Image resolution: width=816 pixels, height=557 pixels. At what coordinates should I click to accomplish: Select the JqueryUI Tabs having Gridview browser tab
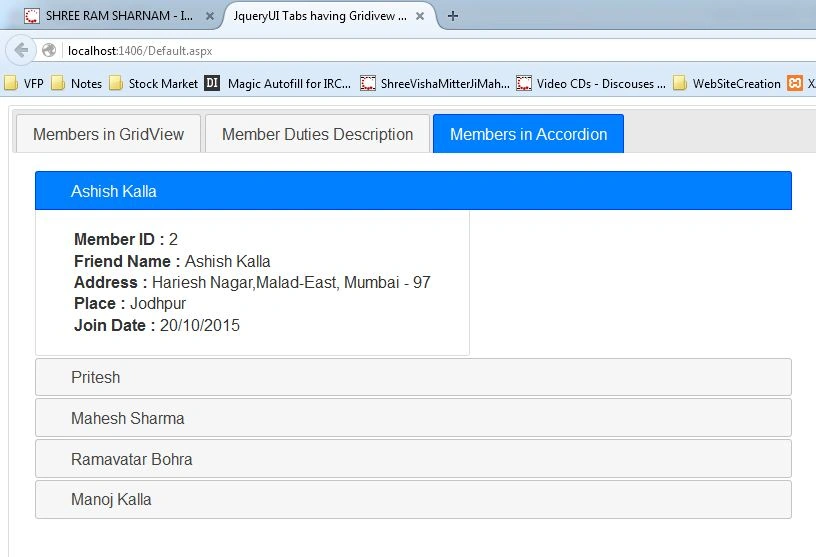click(328, 16)
